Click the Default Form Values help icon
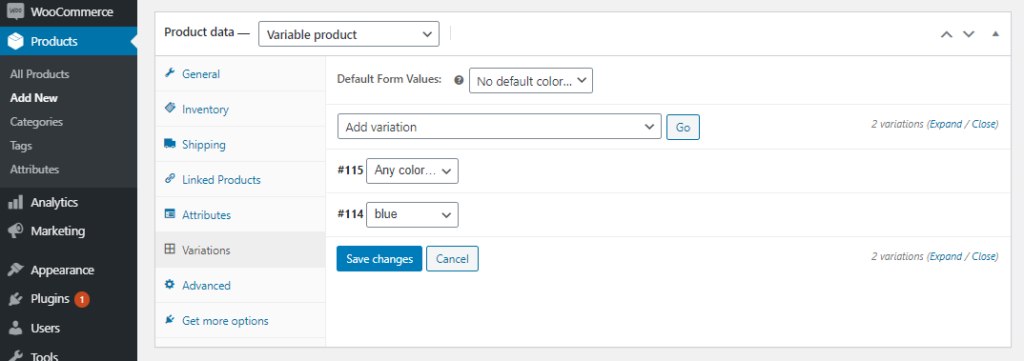This screenshot has width=1024, height=361. pos(458,80)
